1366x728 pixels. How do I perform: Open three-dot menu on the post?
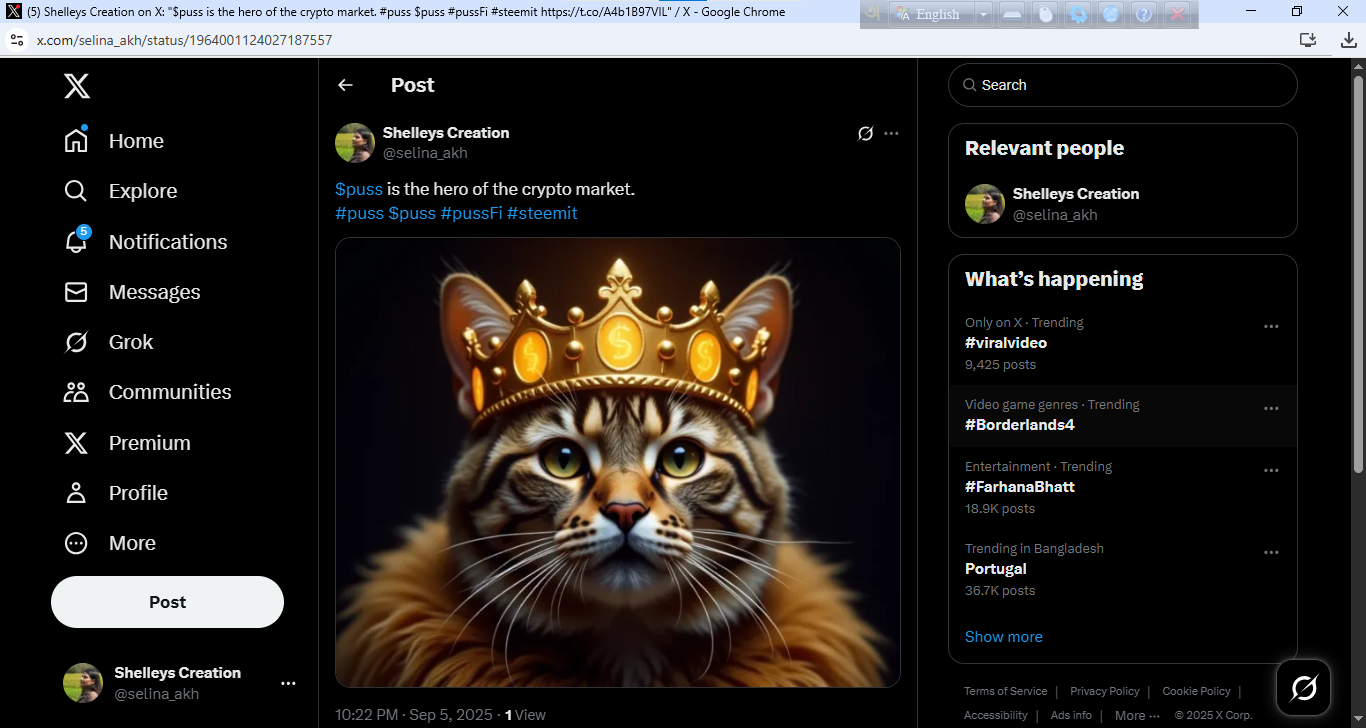[x=891, y=133]
